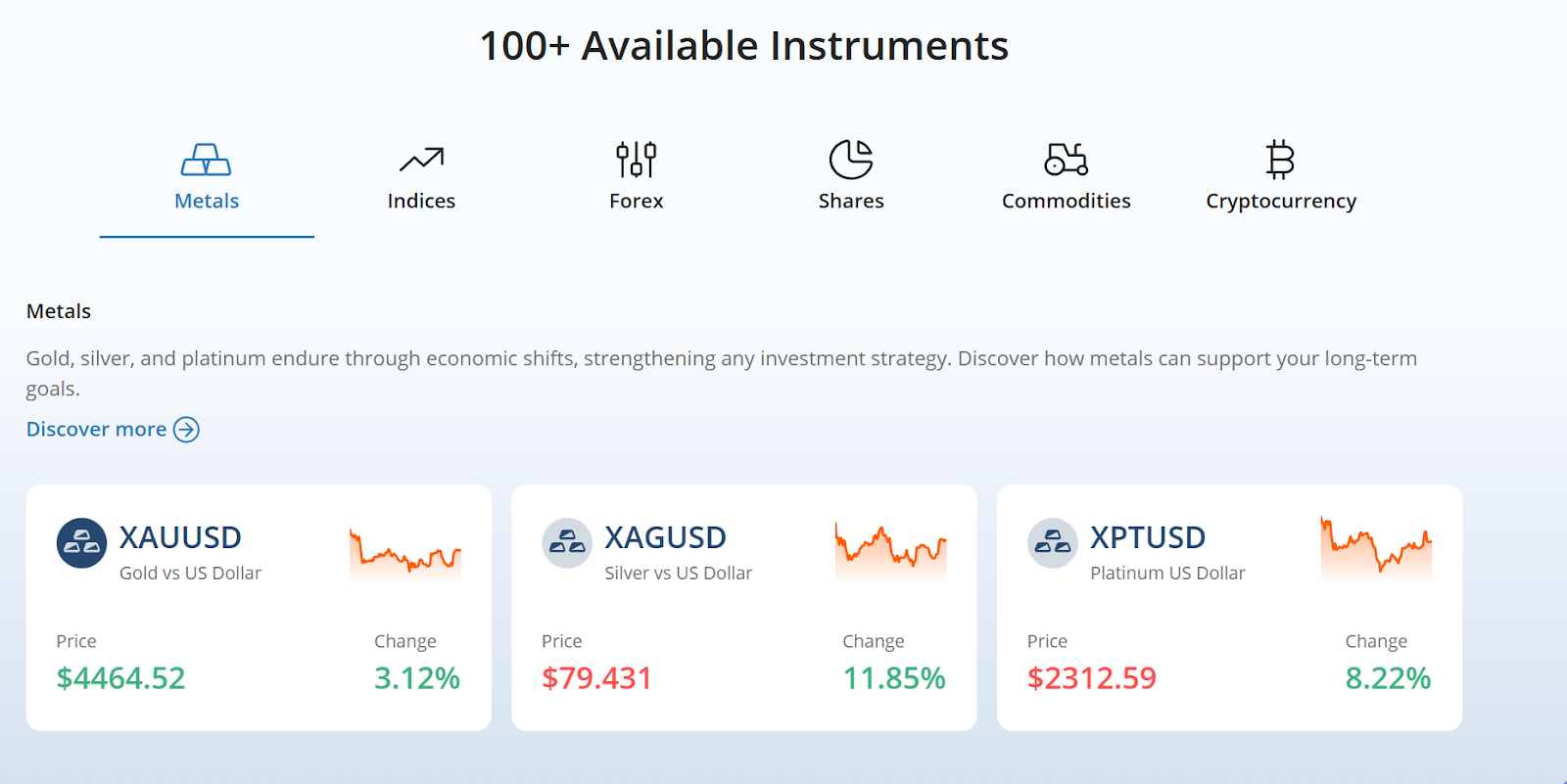Click the Shares pie chart icon
This screenshot has width=1567, height=784.
point(851,160)
